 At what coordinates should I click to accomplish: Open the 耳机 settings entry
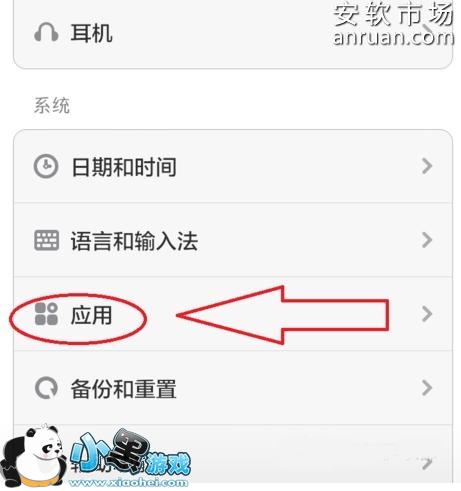coord(233,33)
